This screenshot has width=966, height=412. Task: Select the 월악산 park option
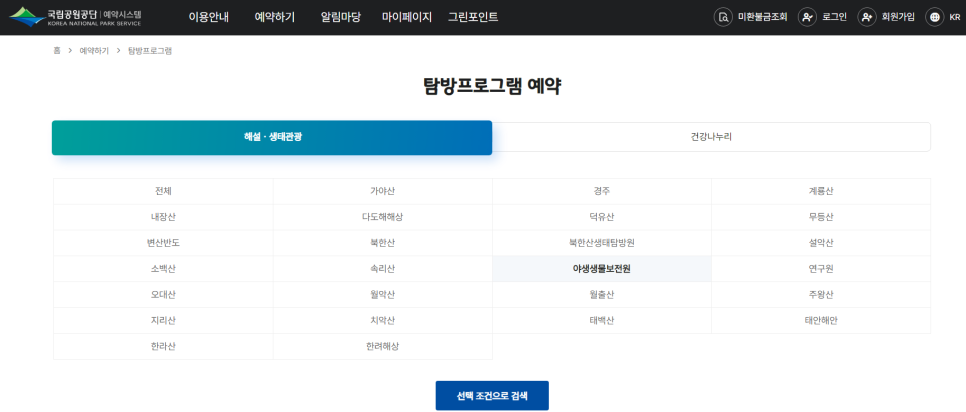click(383, 295)
